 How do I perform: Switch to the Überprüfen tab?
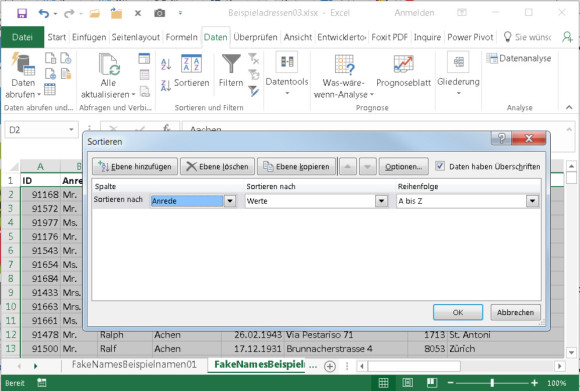coord(255,37)
